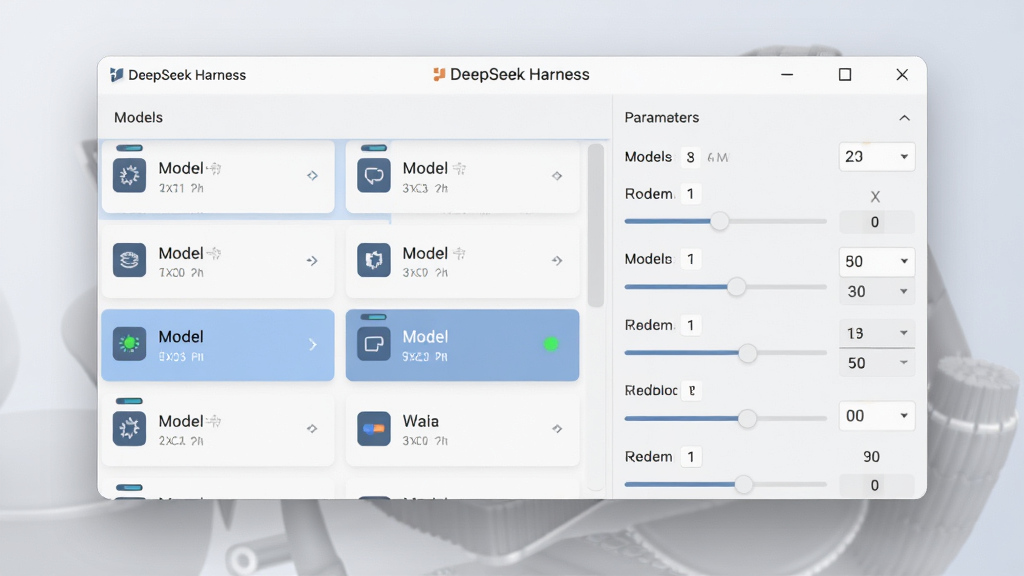Click the green status dot on Model 9X23
Screen dimensions: 1024x576
(x=551, y=344)
